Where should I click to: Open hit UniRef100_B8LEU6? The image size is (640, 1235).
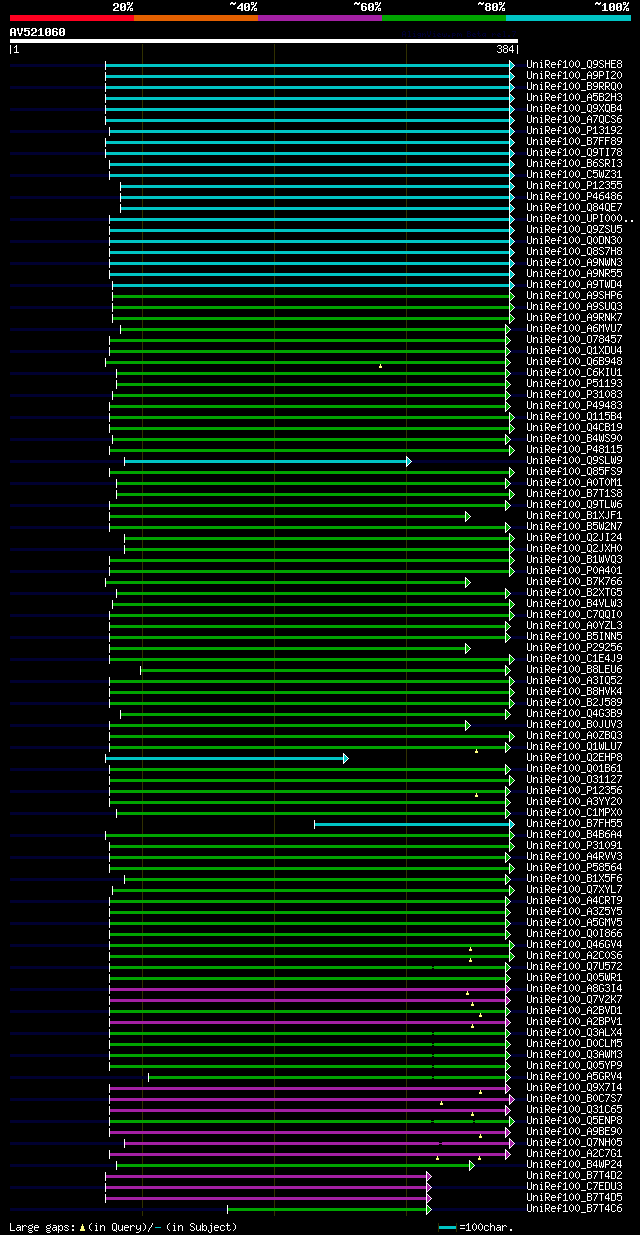[574, 670]
